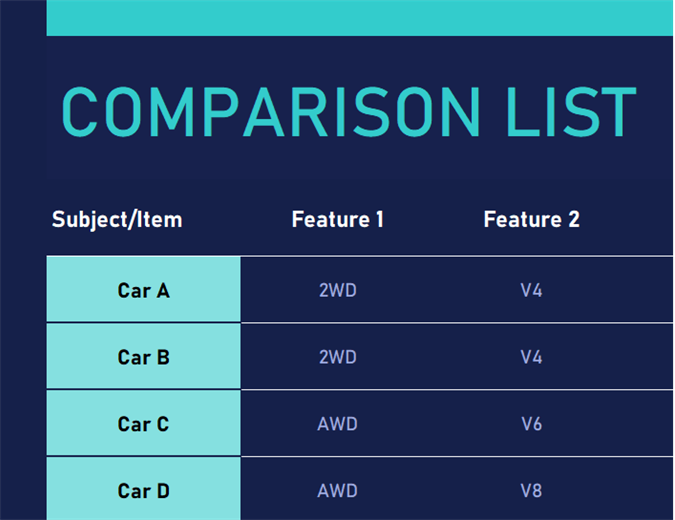Select the Feature 1 column header

pos(337,219)
